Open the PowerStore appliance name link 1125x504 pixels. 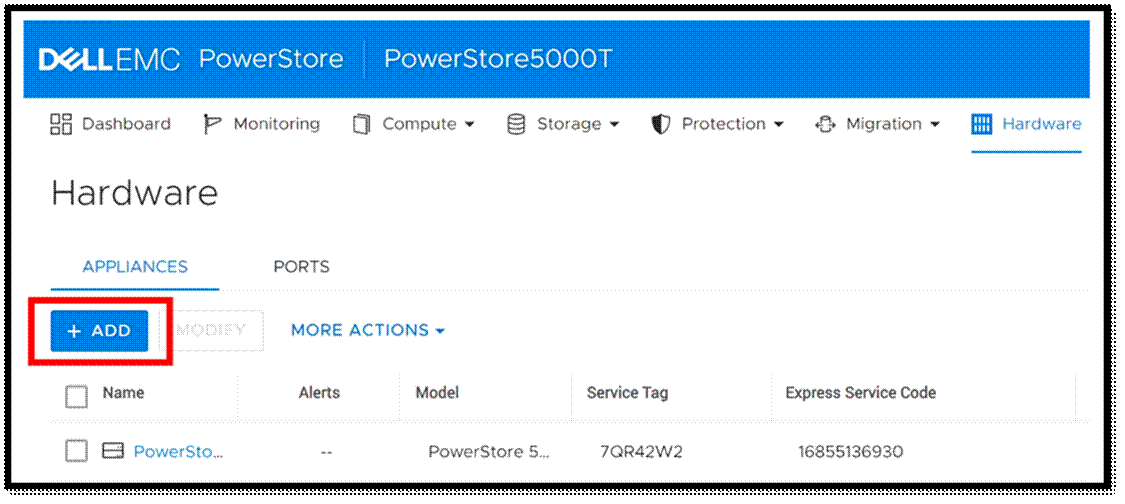pos(178,451)
